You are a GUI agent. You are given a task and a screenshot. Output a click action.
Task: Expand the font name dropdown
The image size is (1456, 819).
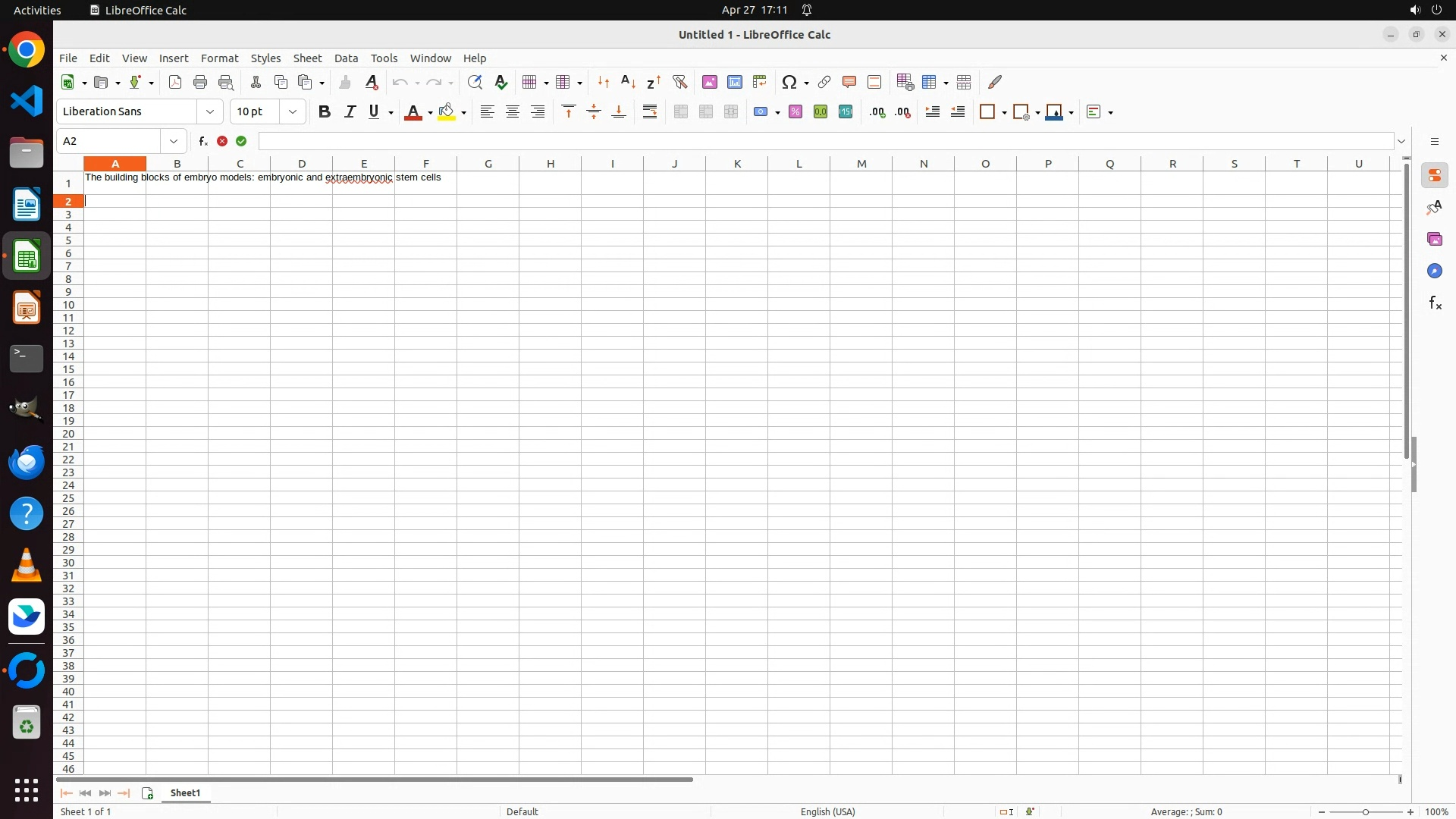pos(210,112)
